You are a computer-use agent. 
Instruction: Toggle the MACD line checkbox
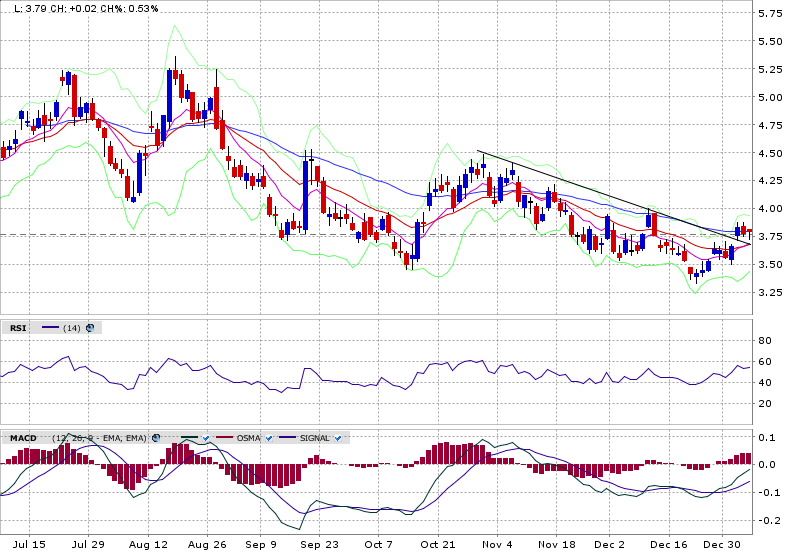point(204,438)
